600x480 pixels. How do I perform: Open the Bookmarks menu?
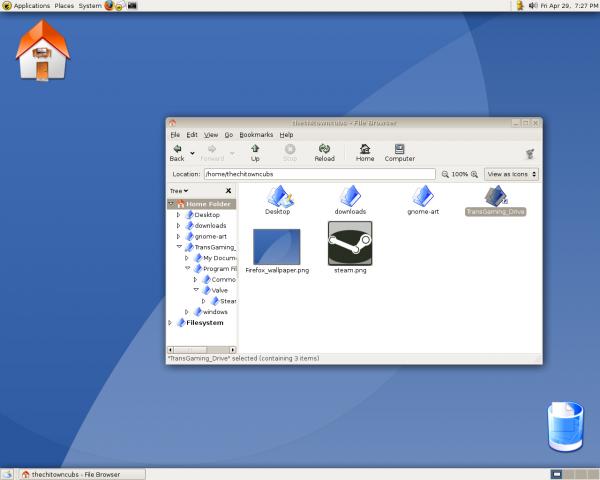(x=256, y=134)
